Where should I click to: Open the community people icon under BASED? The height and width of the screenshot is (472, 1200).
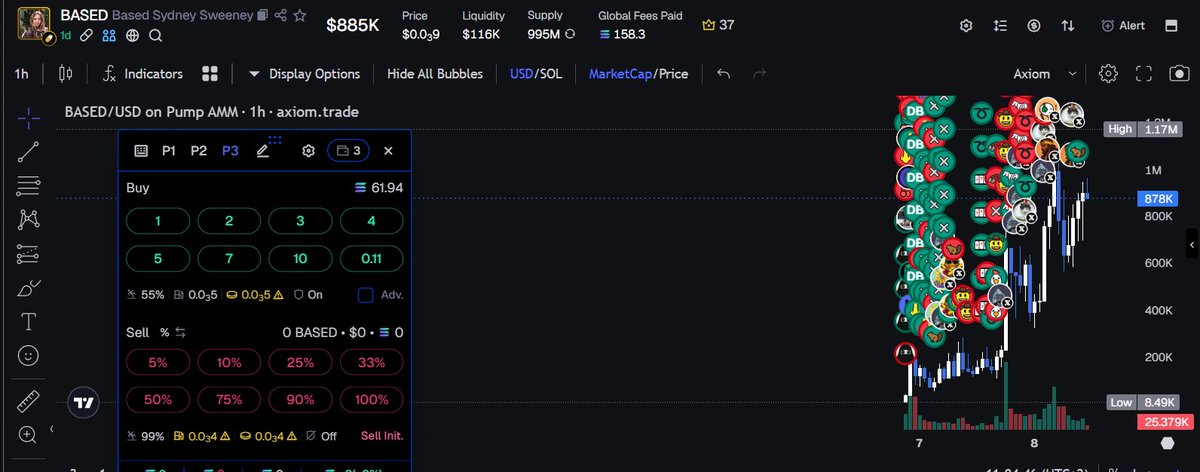(x=109, y=35)
